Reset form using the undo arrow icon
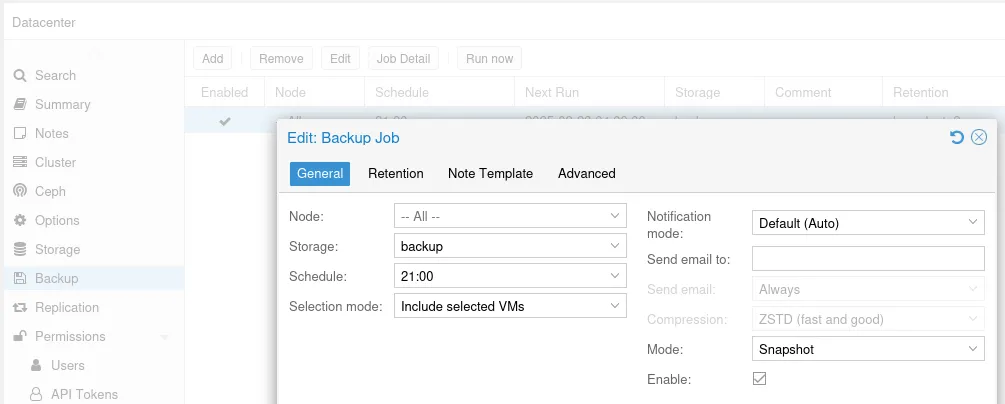 pos(957,137)
